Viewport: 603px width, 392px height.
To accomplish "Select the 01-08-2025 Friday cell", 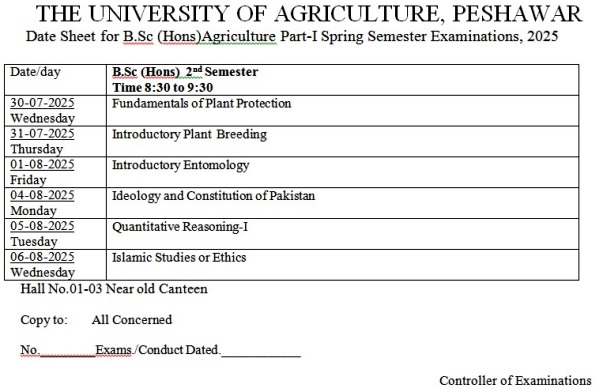I will 55,172.
